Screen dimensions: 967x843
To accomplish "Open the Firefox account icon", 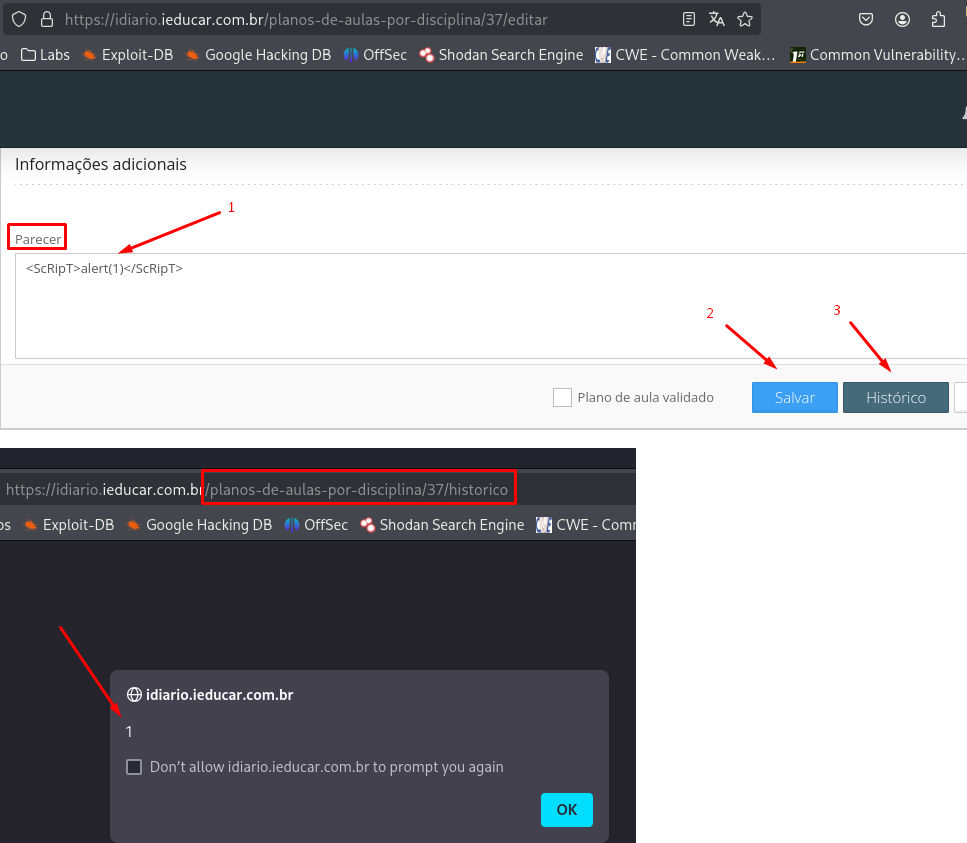I will [x=902, y=20].
